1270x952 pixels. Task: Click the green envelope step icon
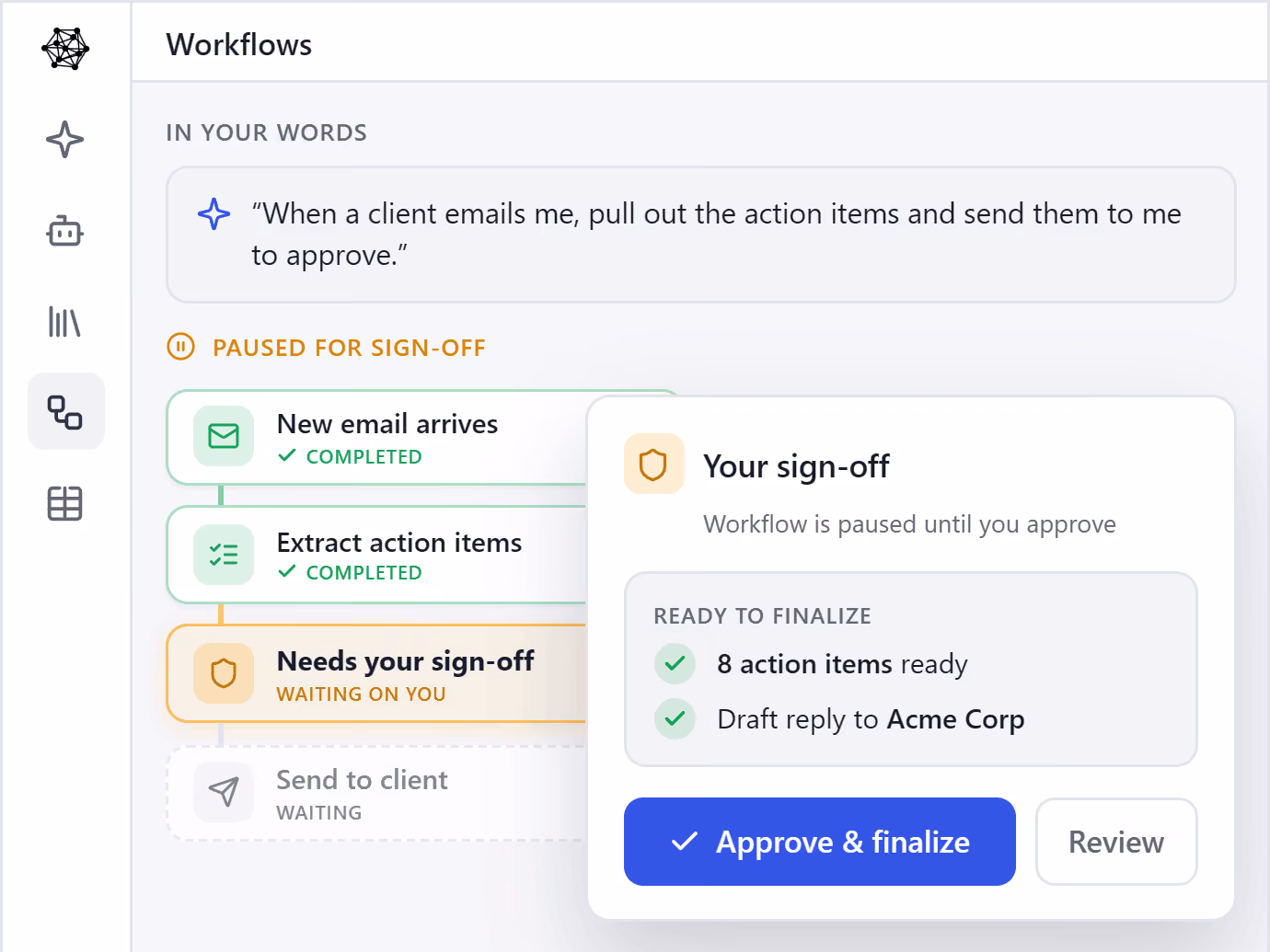tap(224, 436)
